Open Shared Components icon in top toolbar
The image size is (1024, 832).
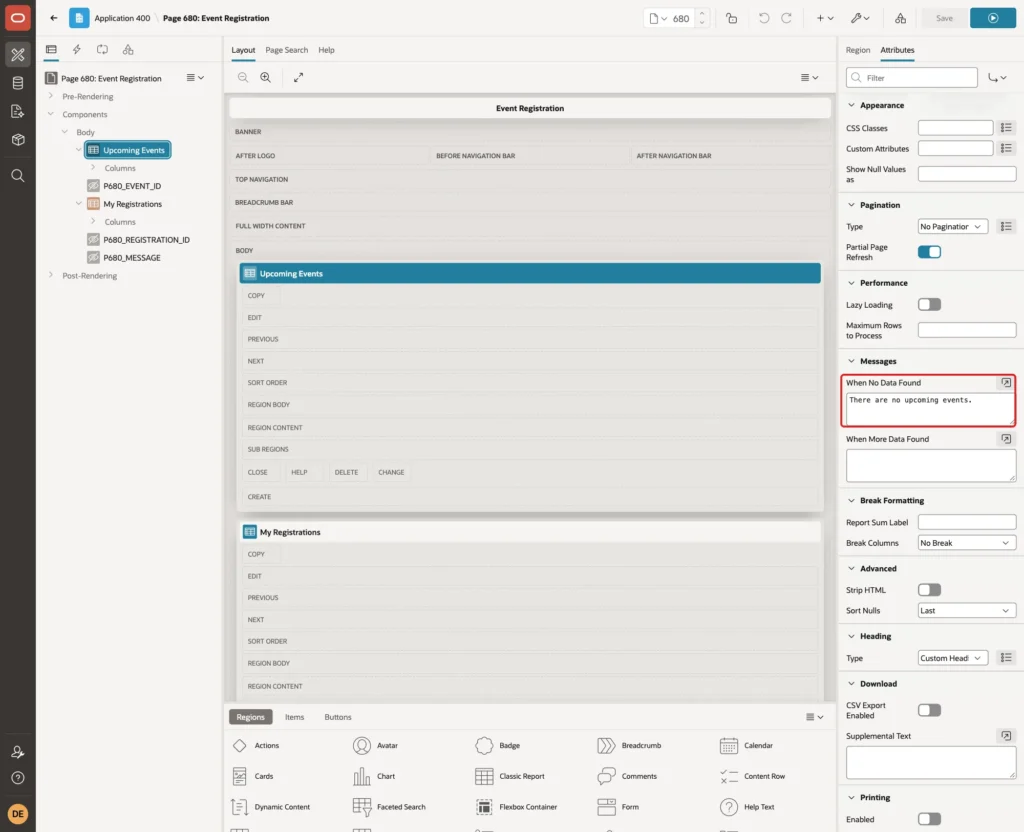tap(900, 18)
